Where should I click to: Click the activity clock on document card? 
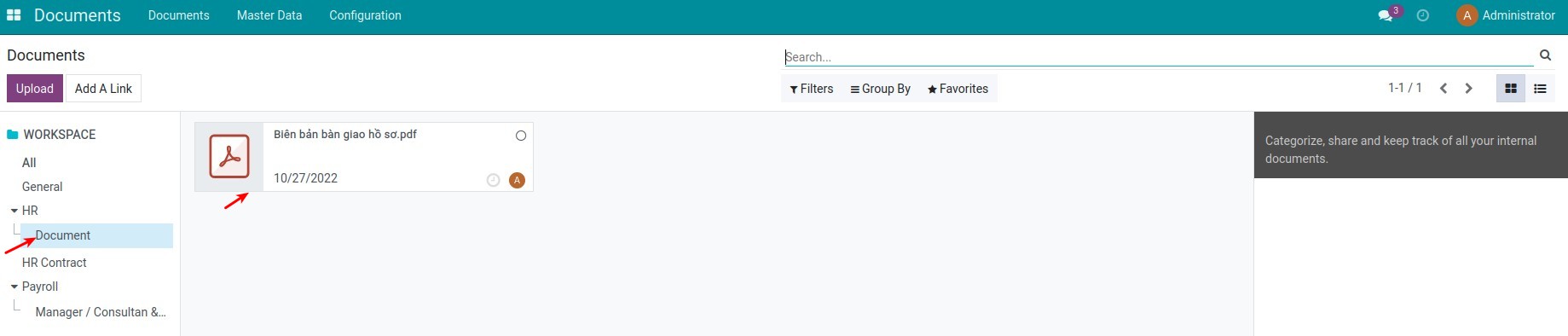(493, 180)
